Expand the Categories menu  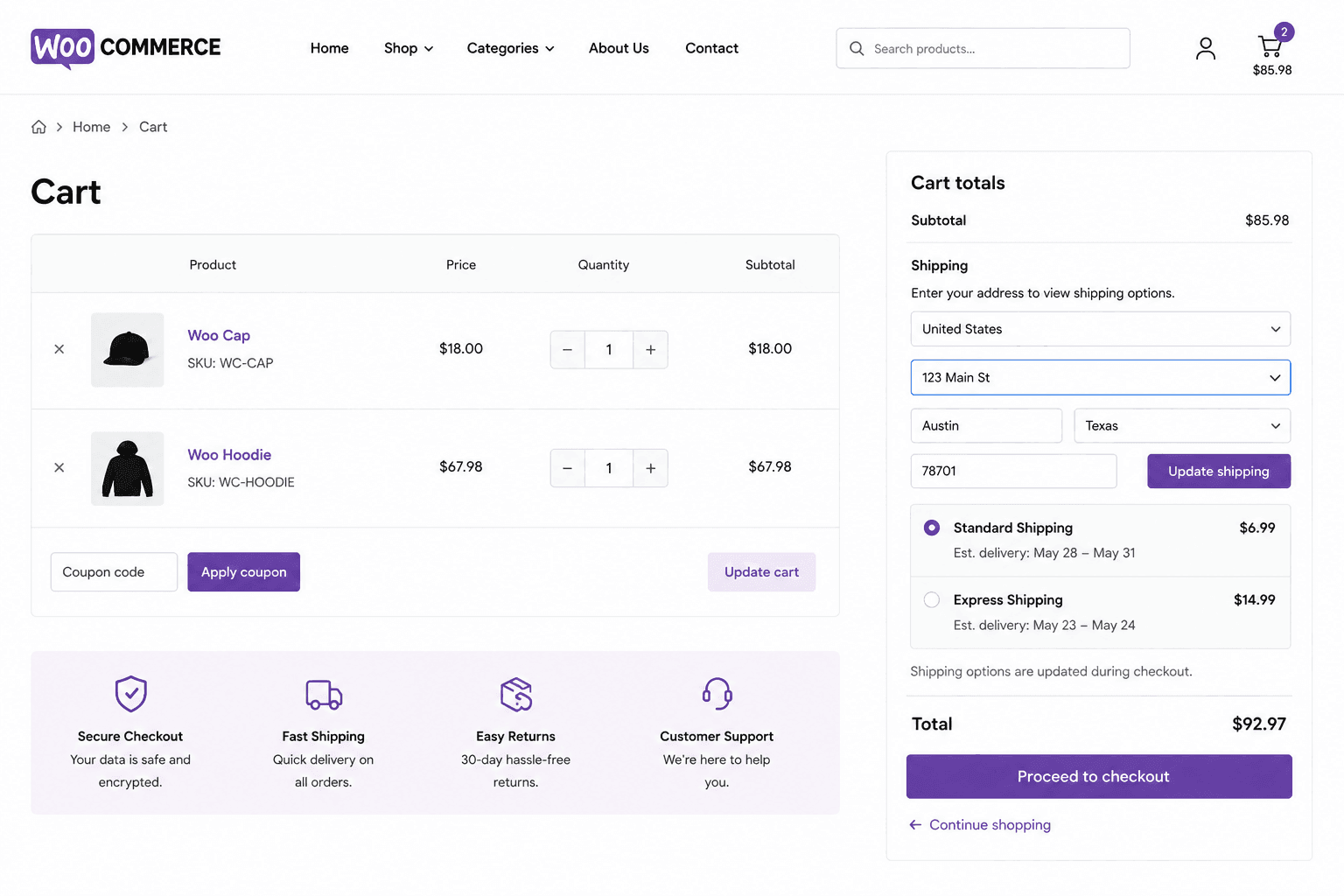511,48
